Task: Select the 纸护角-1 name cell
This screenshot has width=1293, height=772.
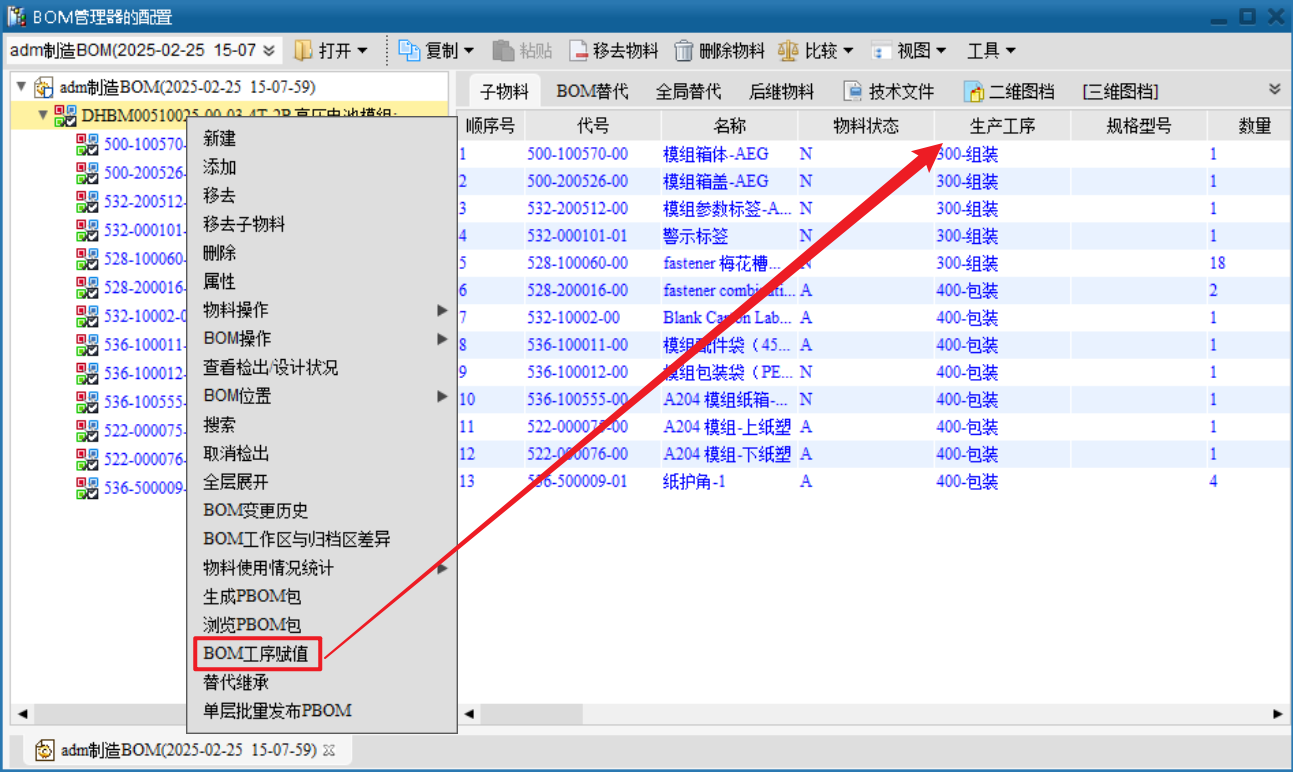Action: click(x=694, y=481)
